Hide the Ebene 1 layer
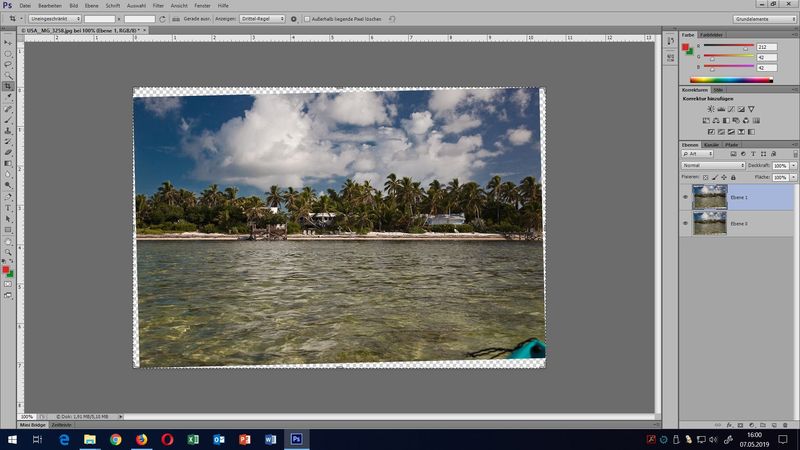The image size is (800, 450). pyautogui.click(x=685, y=197)
